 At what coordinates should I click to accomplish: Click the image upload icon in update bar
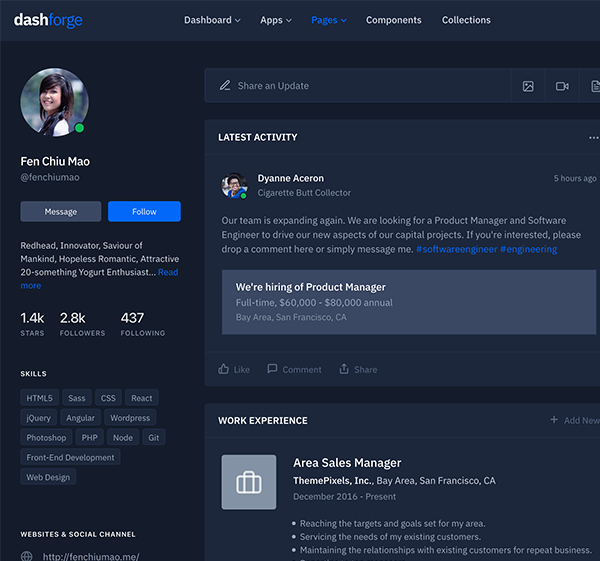tap(528, 86)
